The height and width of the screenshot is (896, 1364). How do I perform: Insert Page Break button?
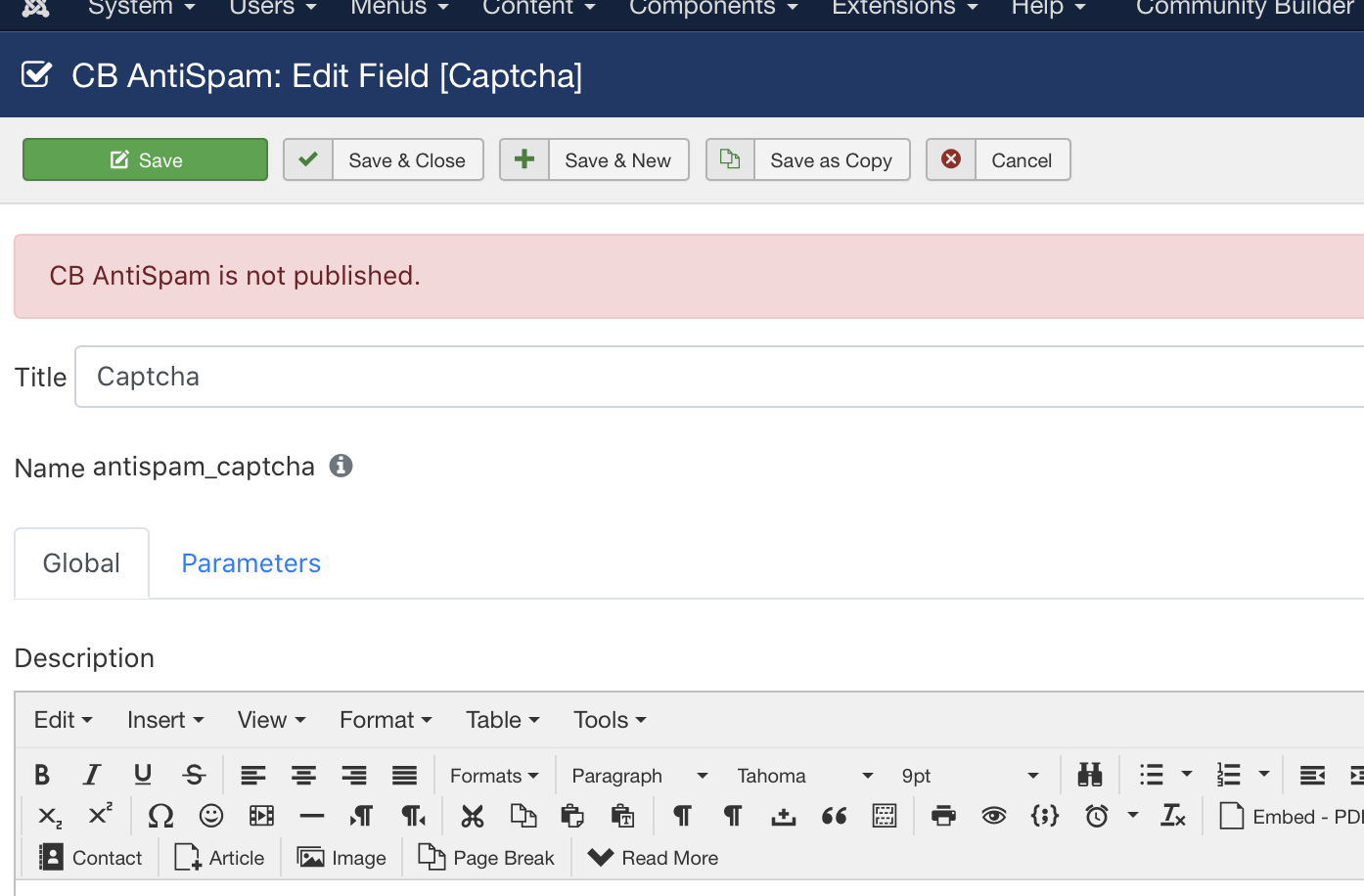(485, 858)
